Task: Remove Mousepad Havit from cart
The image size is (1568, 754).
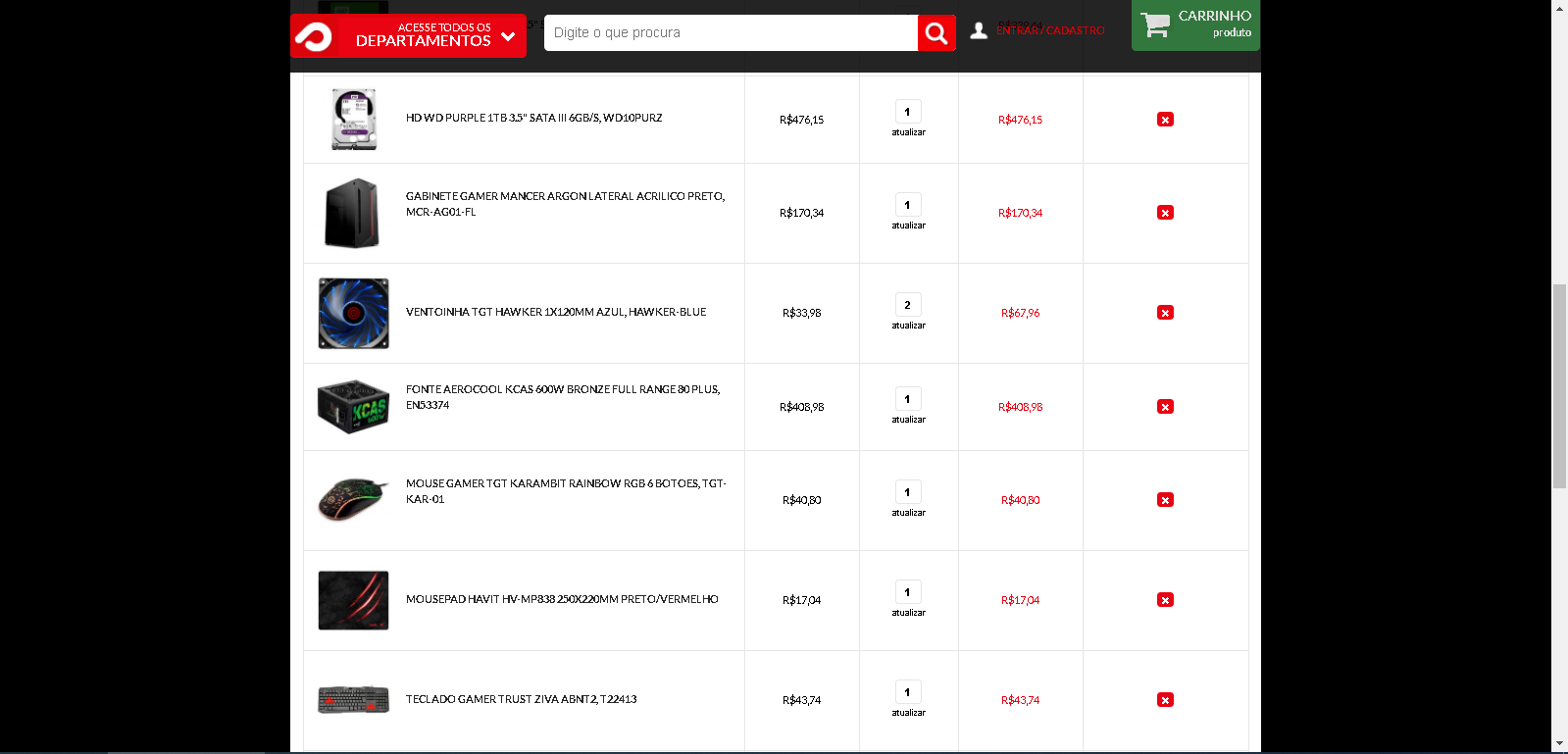Action: (x=1165, y=600)
